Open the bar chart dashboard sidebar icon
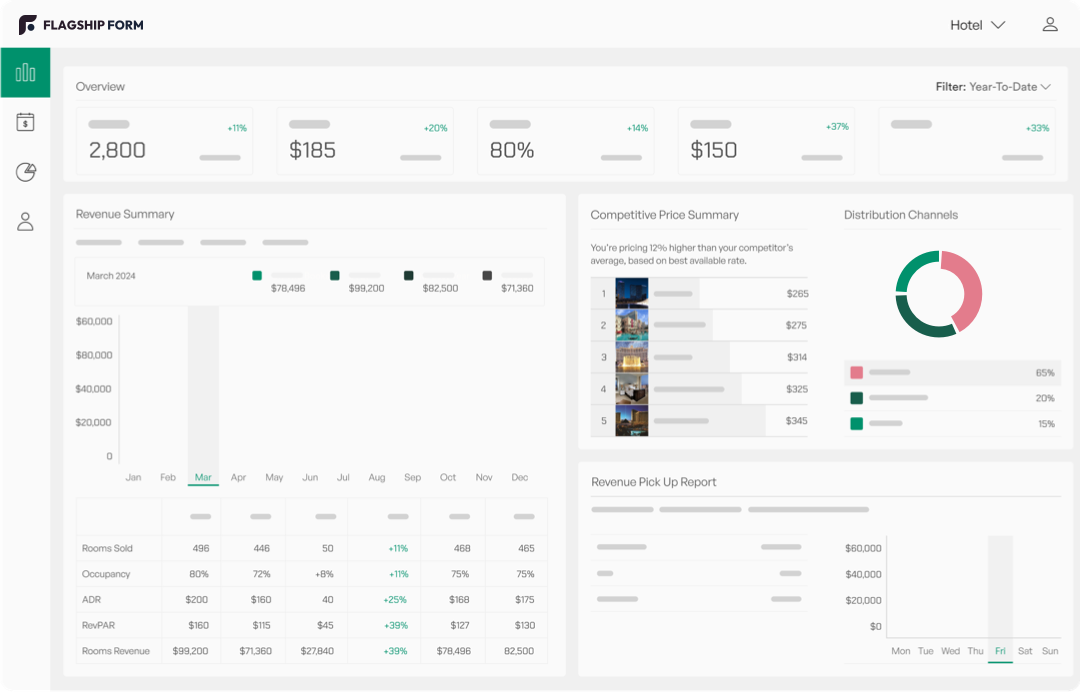The height and width of the screenshot is (692, 1080). (x=25, y=73)
